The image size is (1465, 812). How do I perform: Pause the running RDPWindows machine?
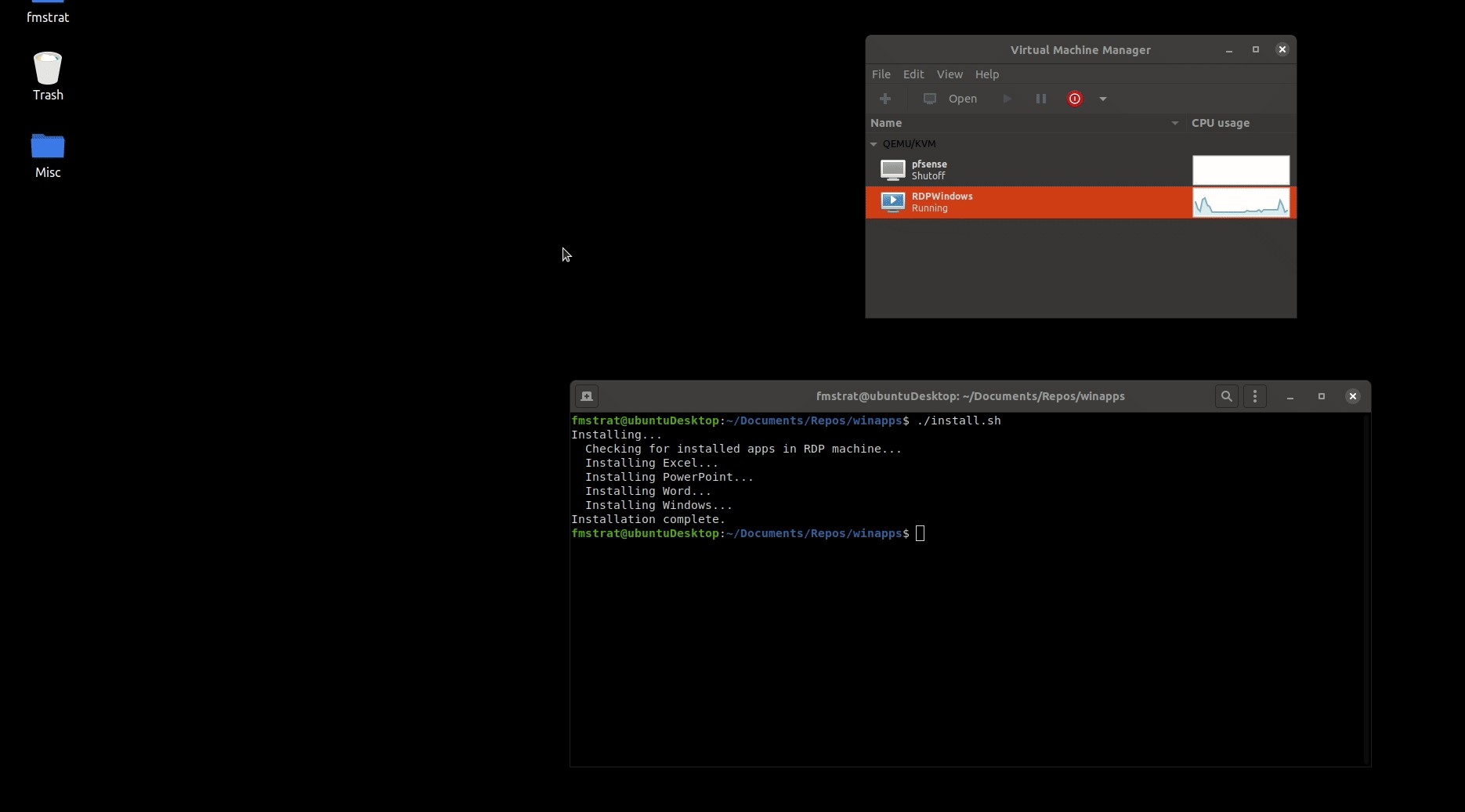click(x=1040, y=99)
